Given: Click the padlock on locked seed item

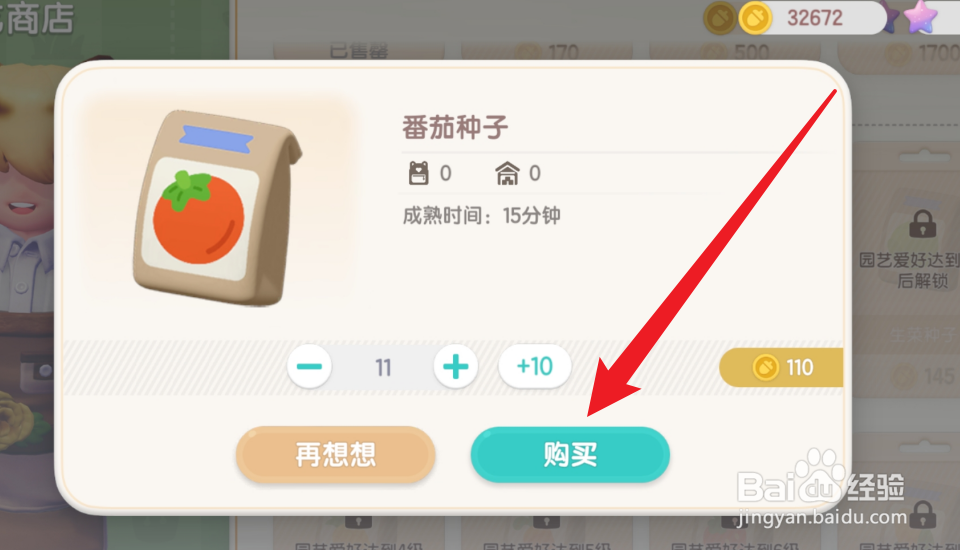Looking at the screenshot, I should [923, 224].
